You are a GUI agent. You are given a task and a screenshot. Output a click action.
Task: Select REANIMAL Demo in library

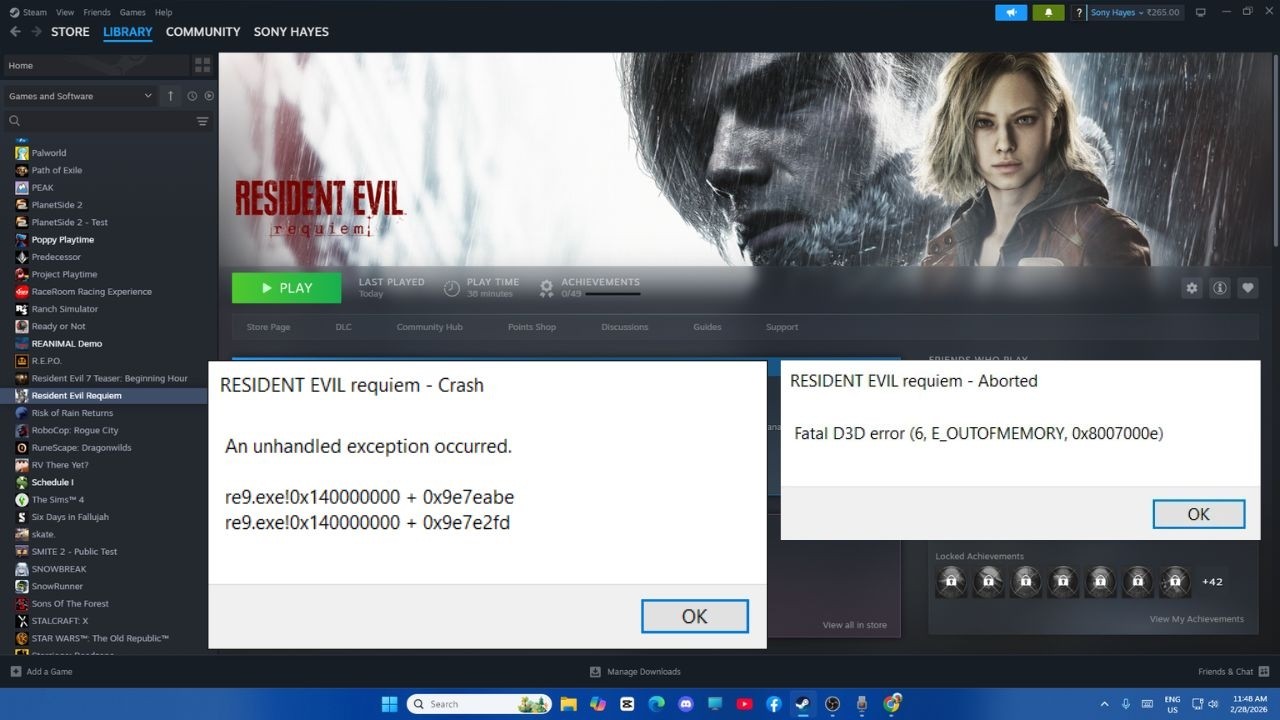pyautogui.click(x=66, y=344)
